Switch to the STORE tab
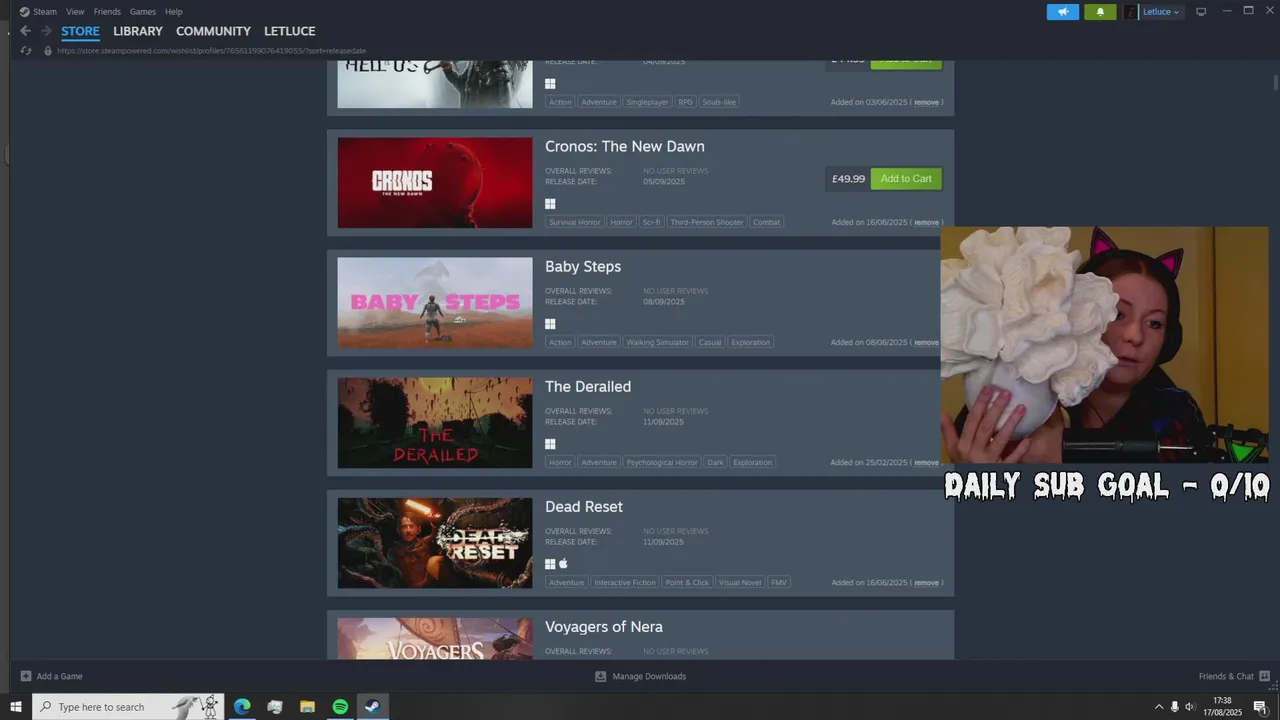This screenshot has width=1280, height=720. pyautogui.click(x=80, y=31)
